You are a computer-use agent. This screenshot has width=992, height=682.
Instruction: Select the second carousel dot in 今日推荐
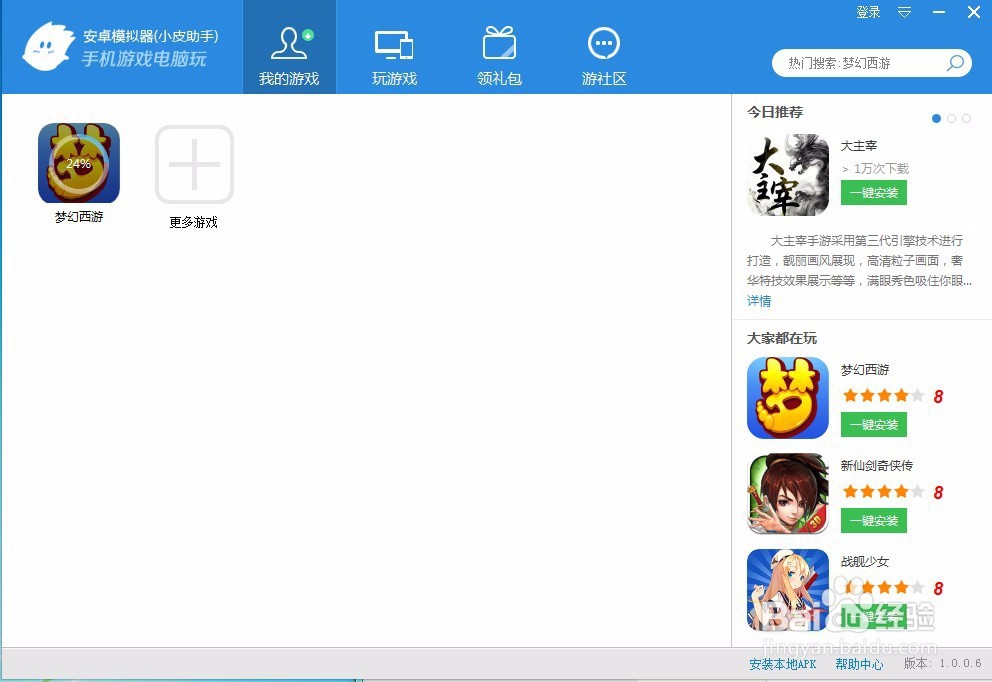(x=952, y=118)
